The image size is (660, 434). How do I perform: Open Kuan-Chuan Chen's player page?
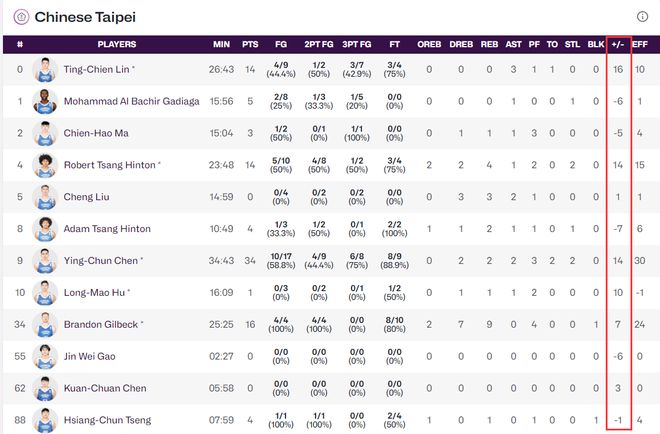[x=105, y=388]
